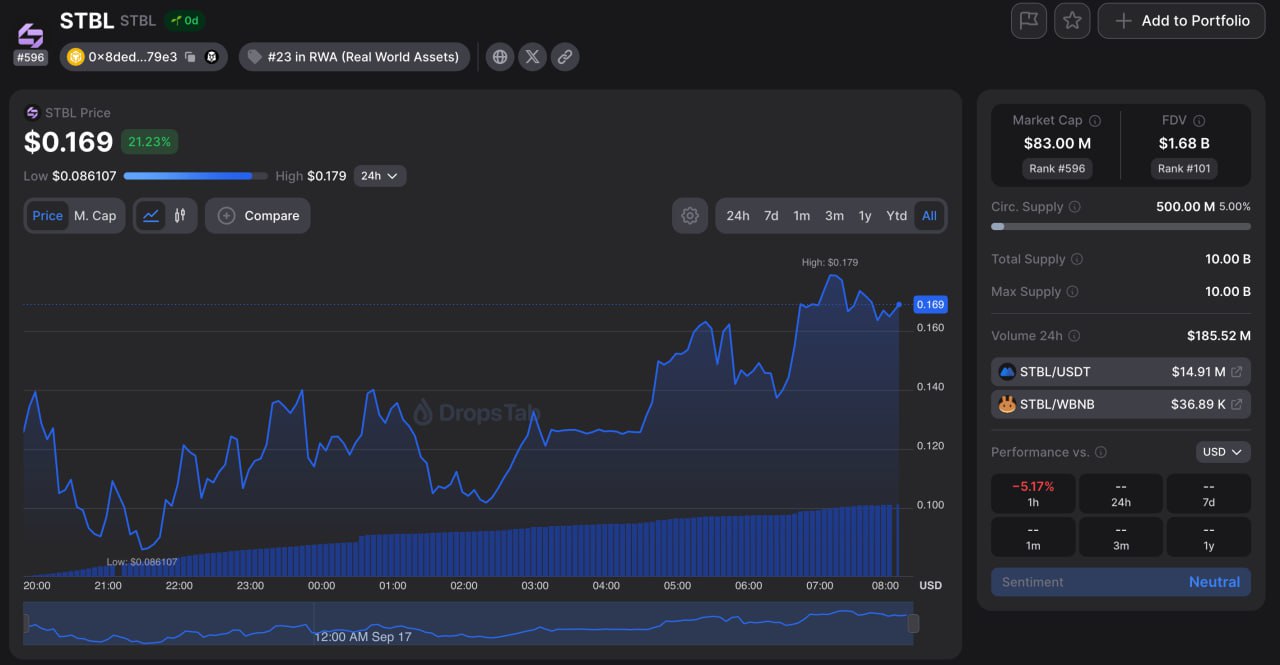Open the project website globe icon
Image resolution: width=1280 pixels, height=665 pixels.
tap(500, 57)
